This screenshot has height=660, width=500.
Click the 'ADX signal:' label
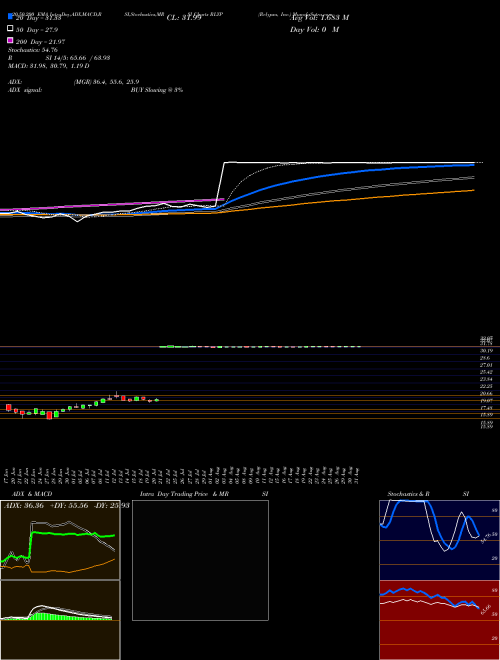point(25,90)
